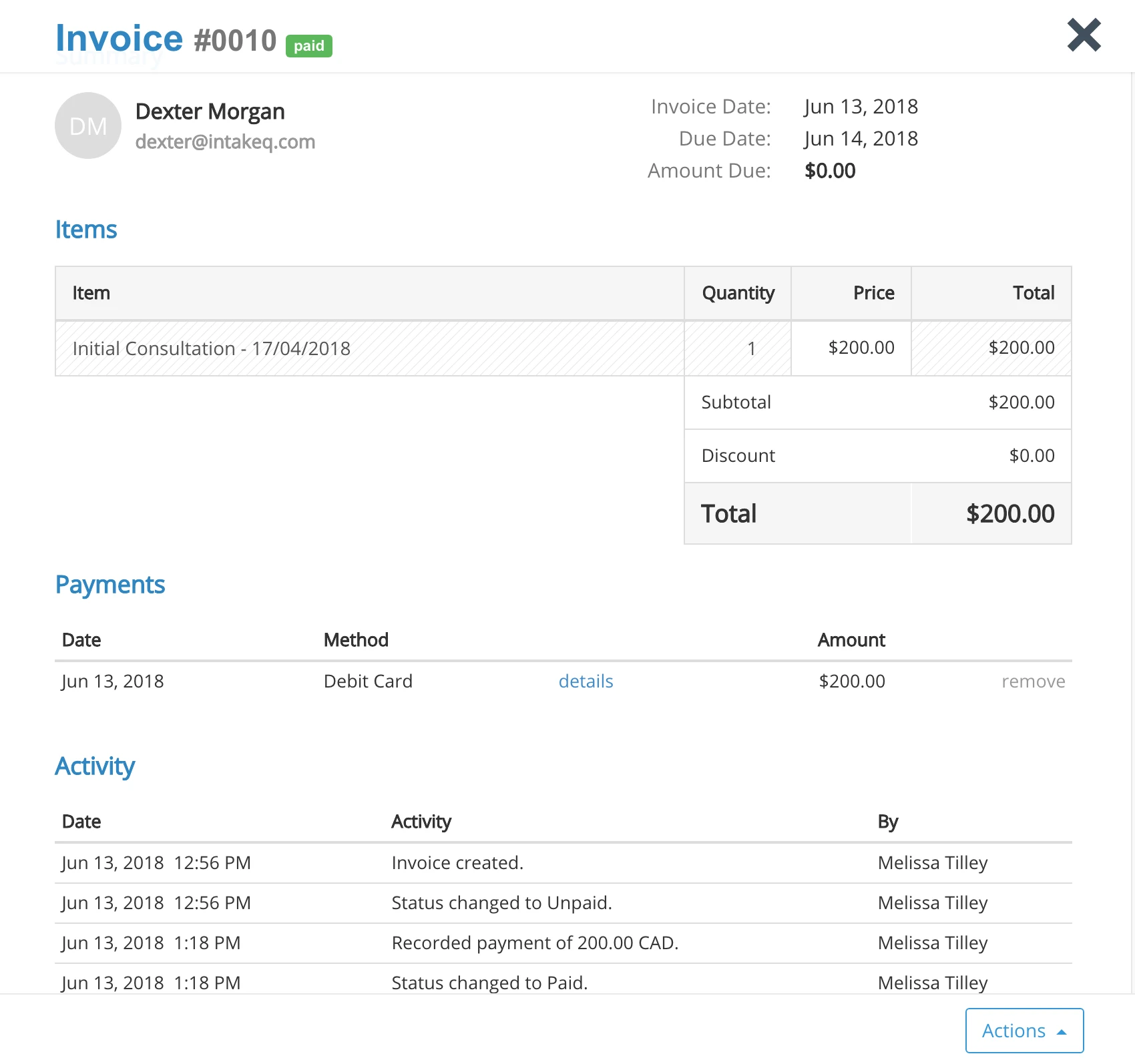Viewport: 1135px width, 1064px height.
Task: Click the Discount row amount
Action: coord(1032,456)
